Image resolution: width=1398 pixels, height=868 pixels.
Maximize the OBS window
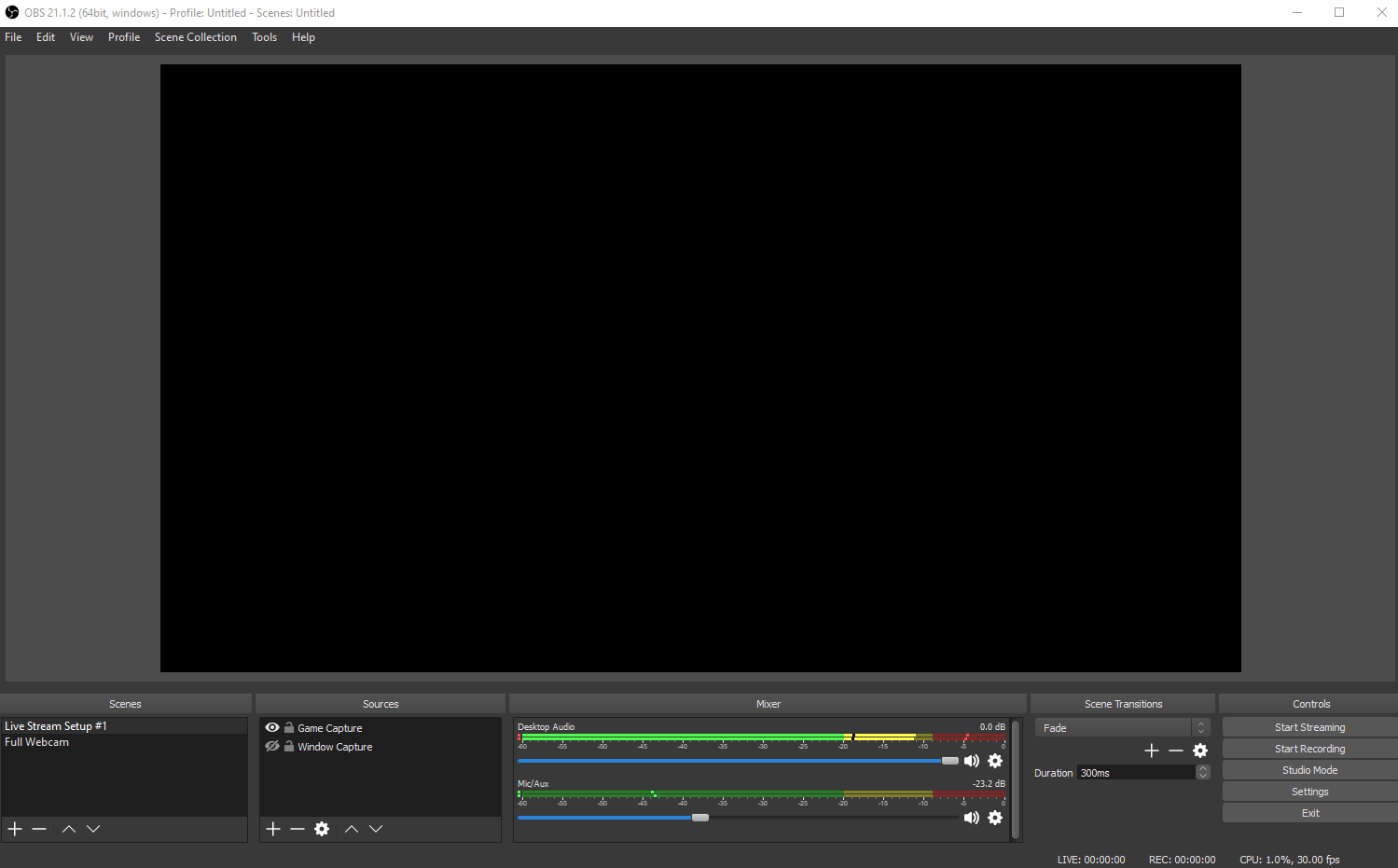click(x=1339, y=12)
